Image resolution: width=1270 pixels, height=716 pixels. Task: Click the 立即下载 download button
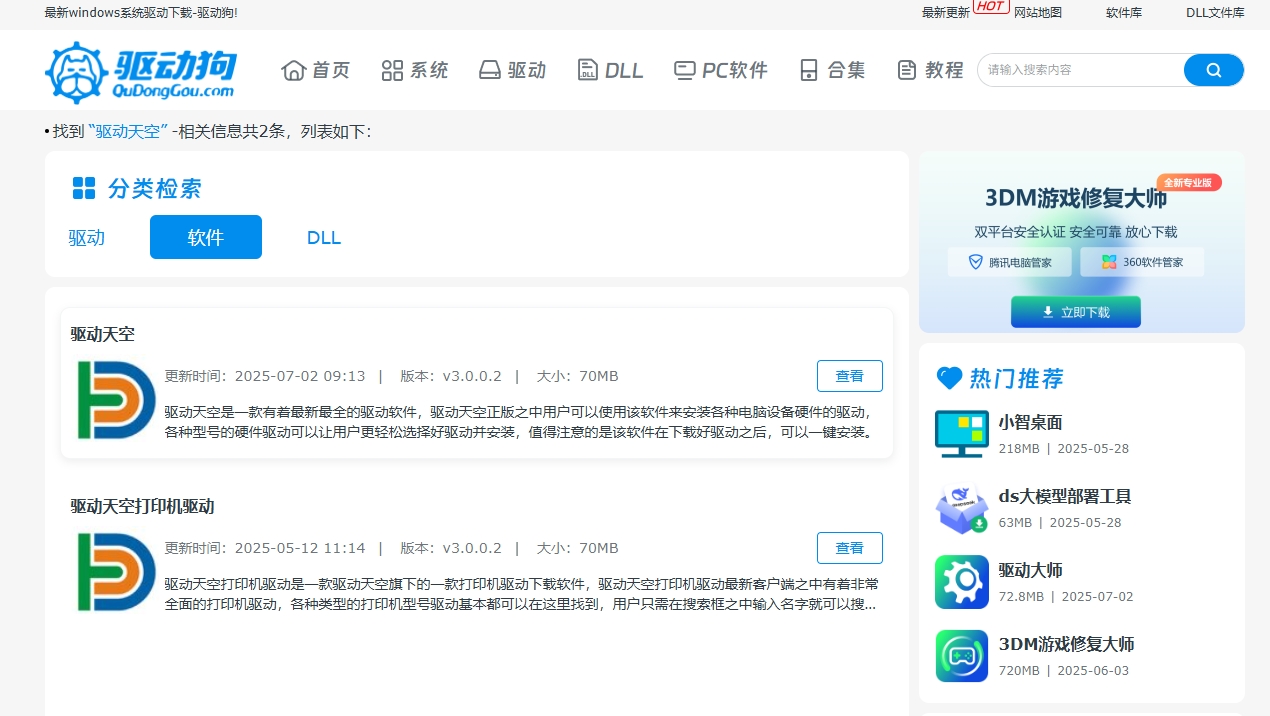[1076, 311]
